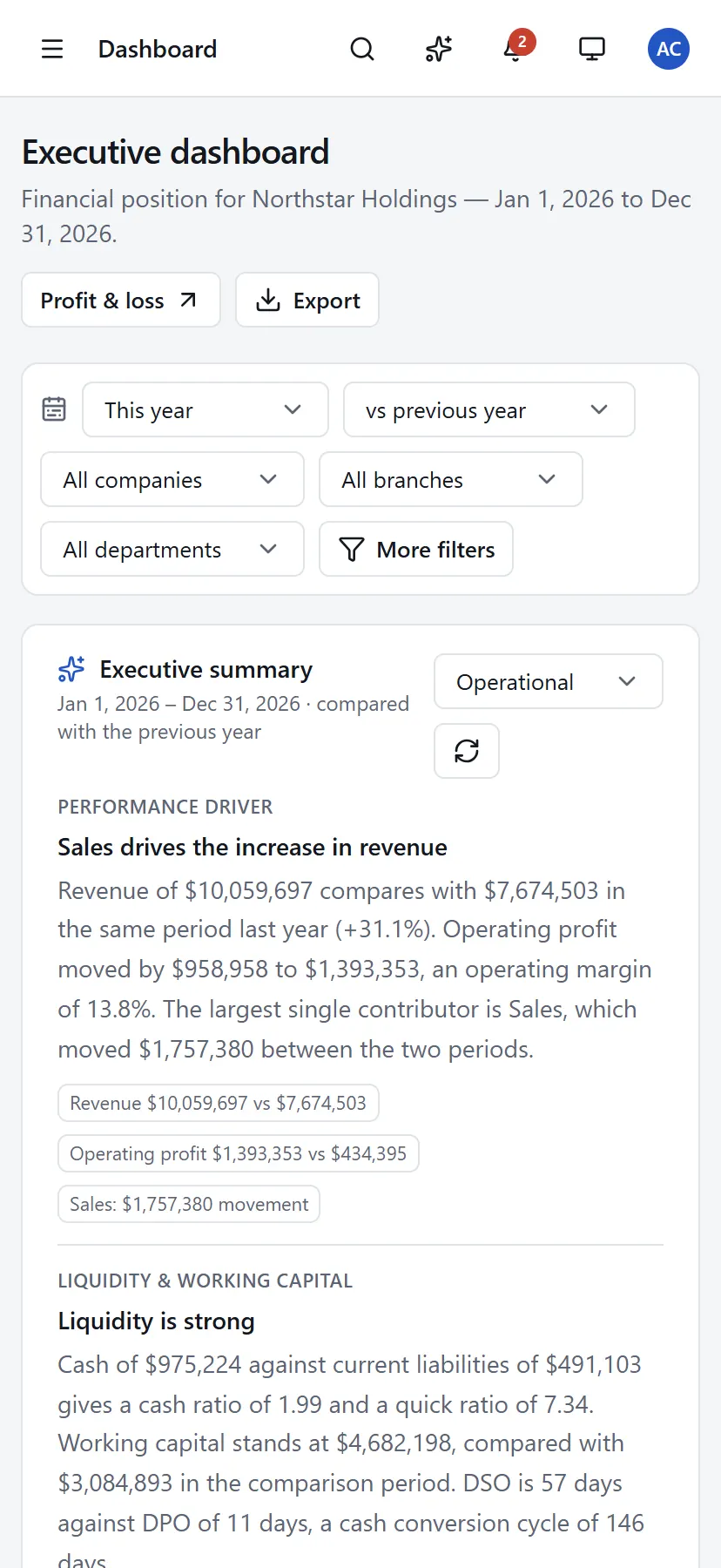
Task: Click the Liquidity is strong heading
Action: (x=157, y=1321)
